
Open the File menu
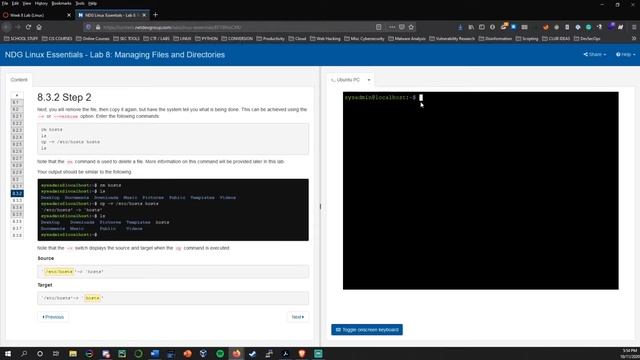coord(5,3)
